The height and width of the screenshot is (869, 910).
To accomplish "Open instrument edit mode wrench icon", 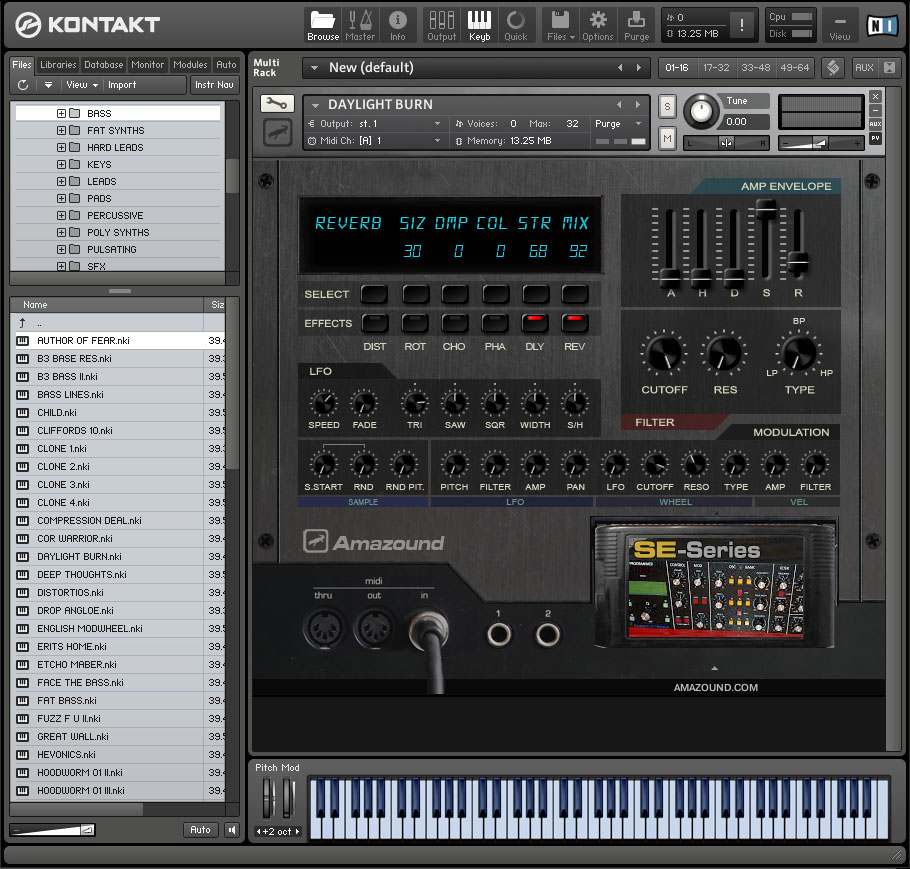I will click(276, 104).
